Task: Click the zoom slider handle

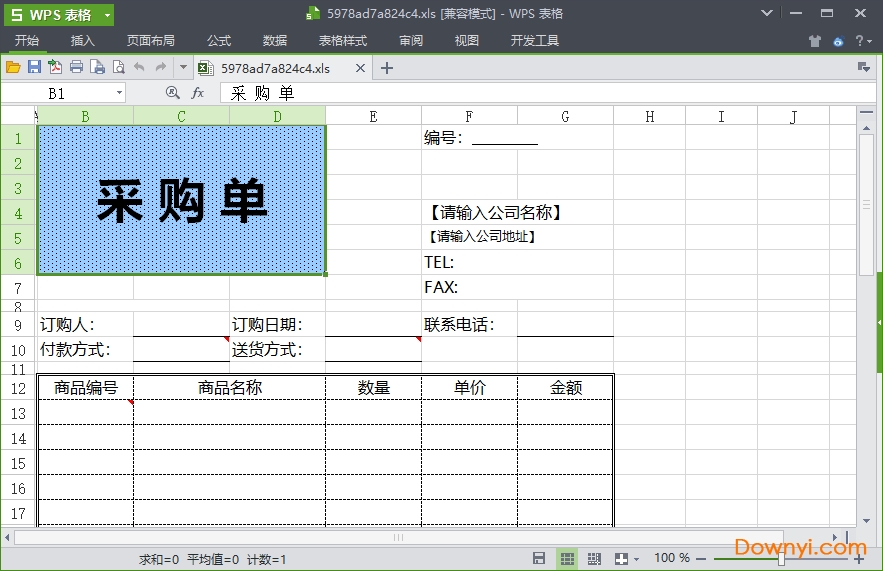Action: point(781,559)
